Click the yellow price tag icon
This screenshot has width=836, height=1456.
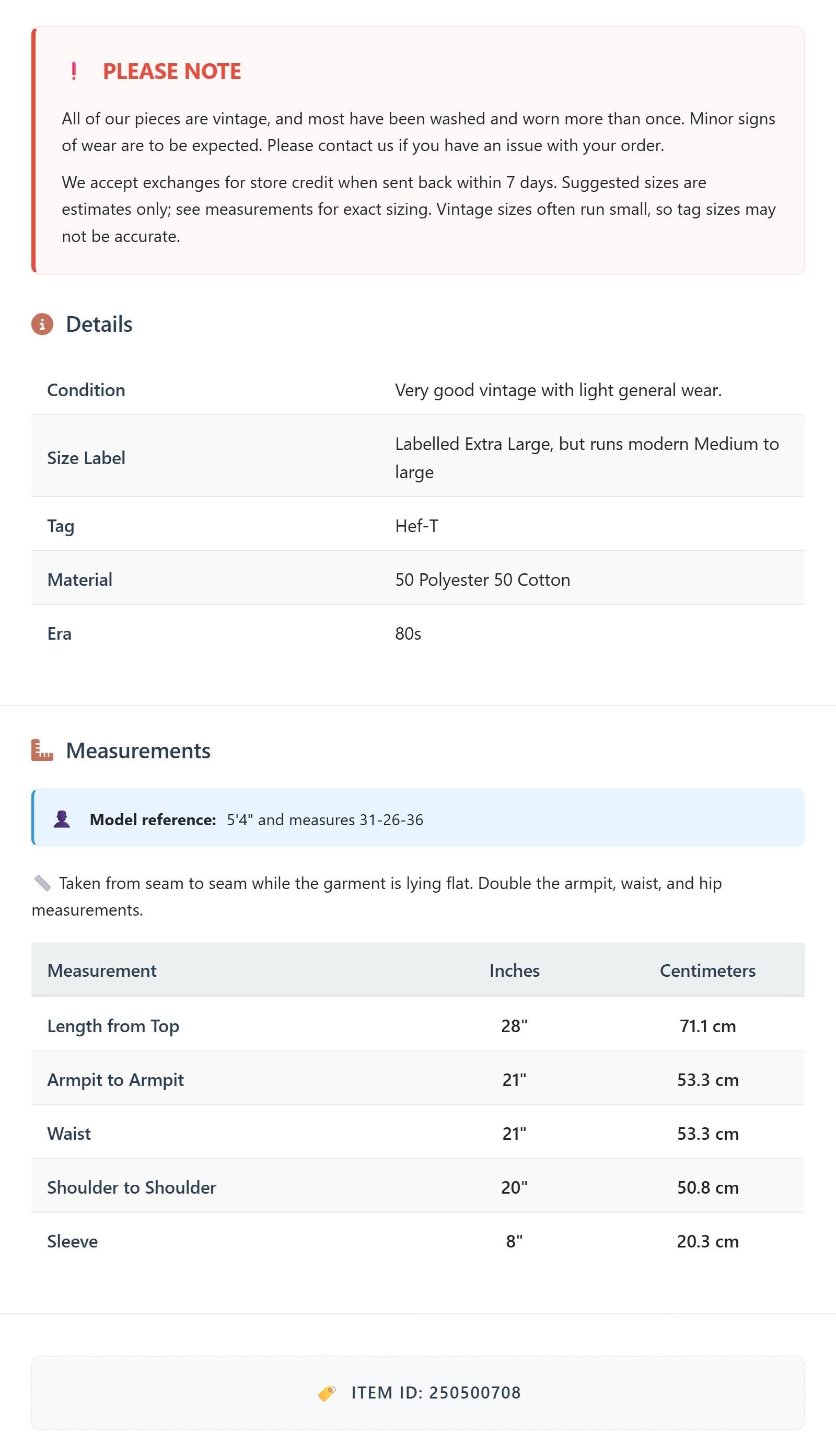pos(327,1393)
